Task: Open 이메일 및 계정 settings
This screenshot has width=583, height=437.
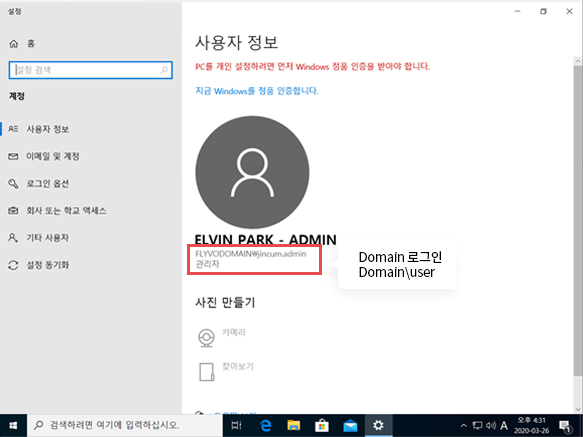Action: coord(52,156)
